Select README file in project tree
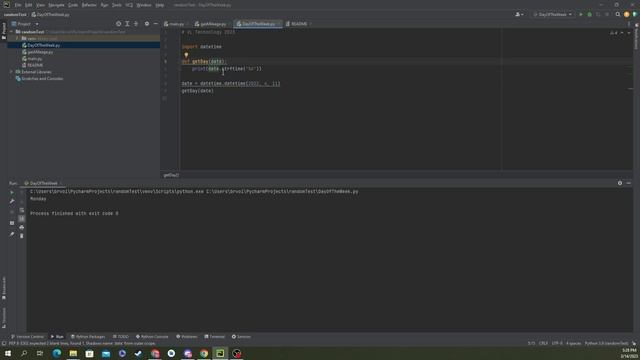This screenshot has width=640, height=360. coord(35,65)
